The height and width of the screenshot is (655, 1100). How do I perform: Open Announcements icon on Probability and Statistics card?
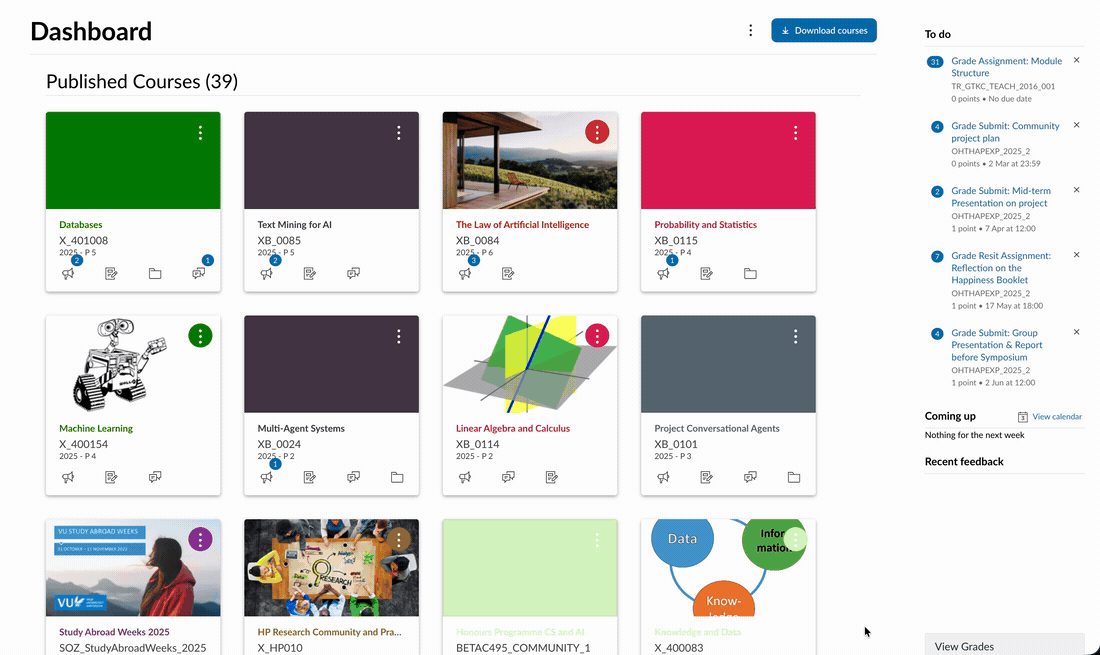(664, 274)
